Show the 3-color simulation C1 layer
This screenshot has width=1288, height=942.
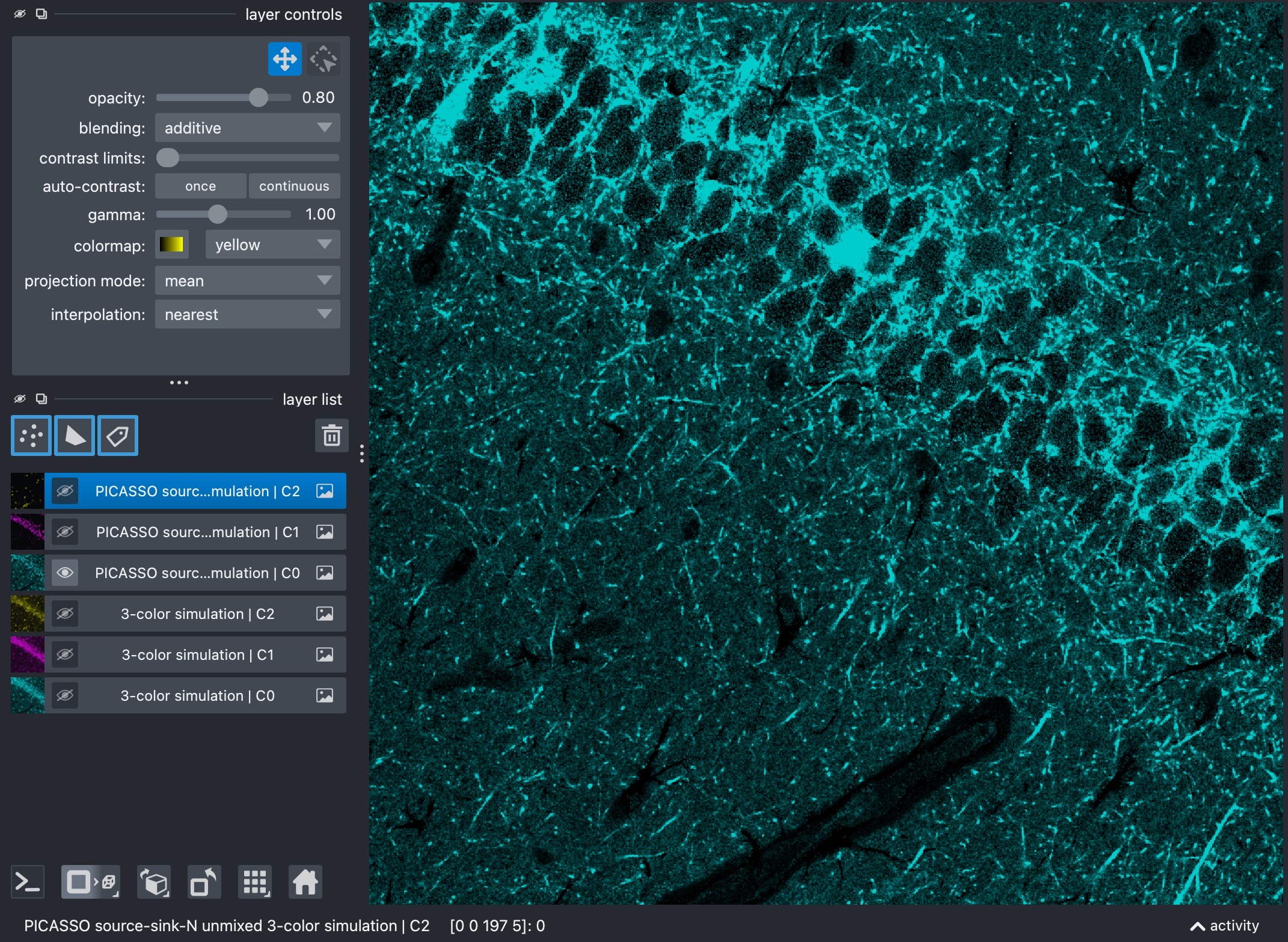pos(65,654)
